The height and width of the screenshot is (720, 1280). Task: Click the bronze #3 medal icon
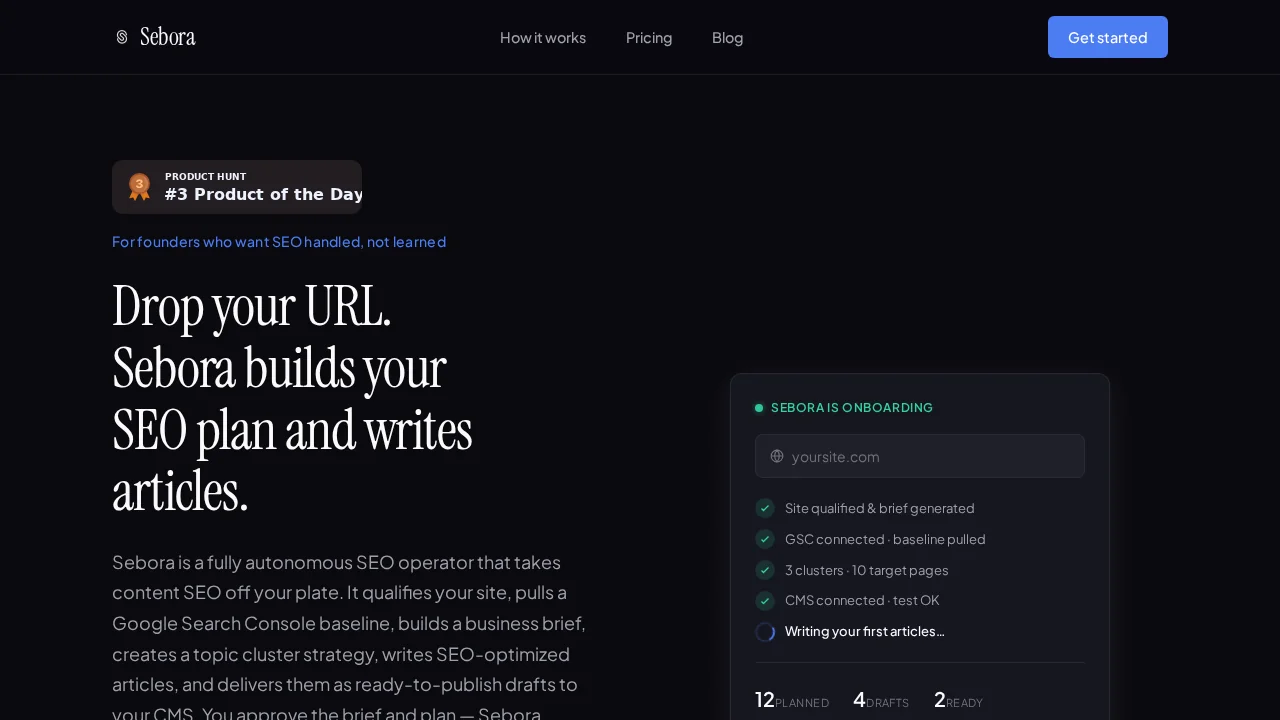click(x=139, y=186)
